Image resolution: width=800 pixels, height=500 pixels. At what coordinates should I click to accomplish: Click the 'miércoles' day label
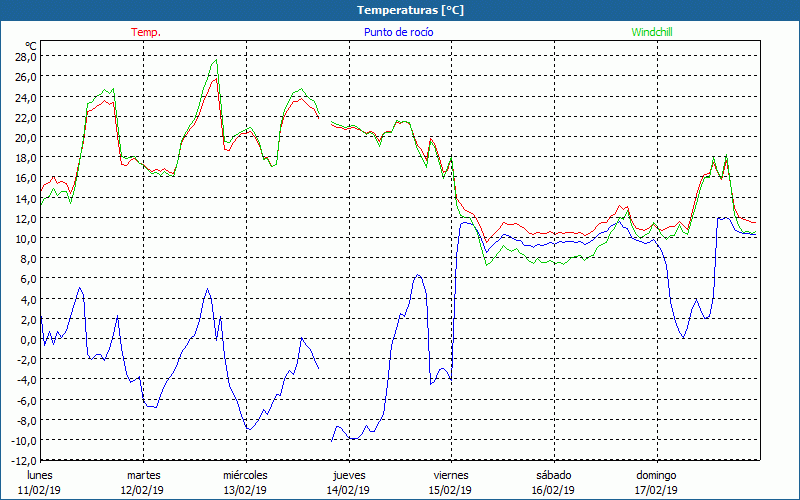tap(245, 475)
